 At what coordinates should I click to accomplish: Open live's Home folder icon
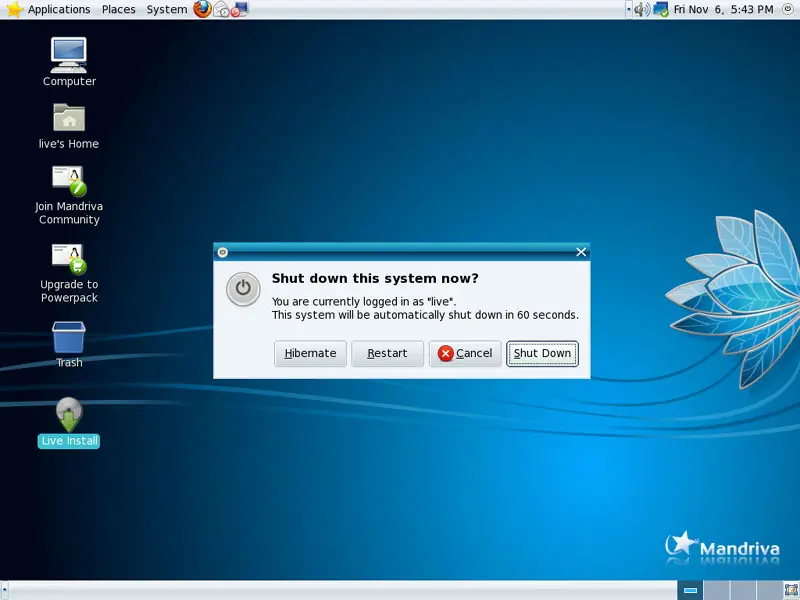(69, 126)
